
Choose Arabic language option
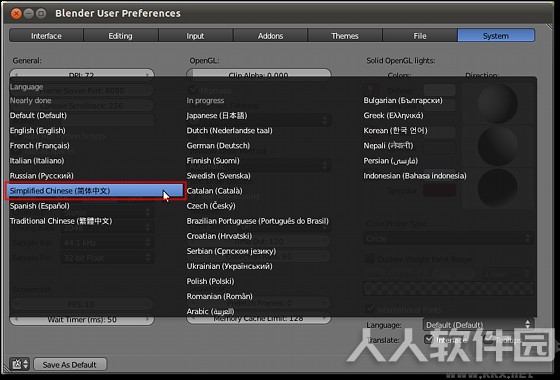pos(210,311)
